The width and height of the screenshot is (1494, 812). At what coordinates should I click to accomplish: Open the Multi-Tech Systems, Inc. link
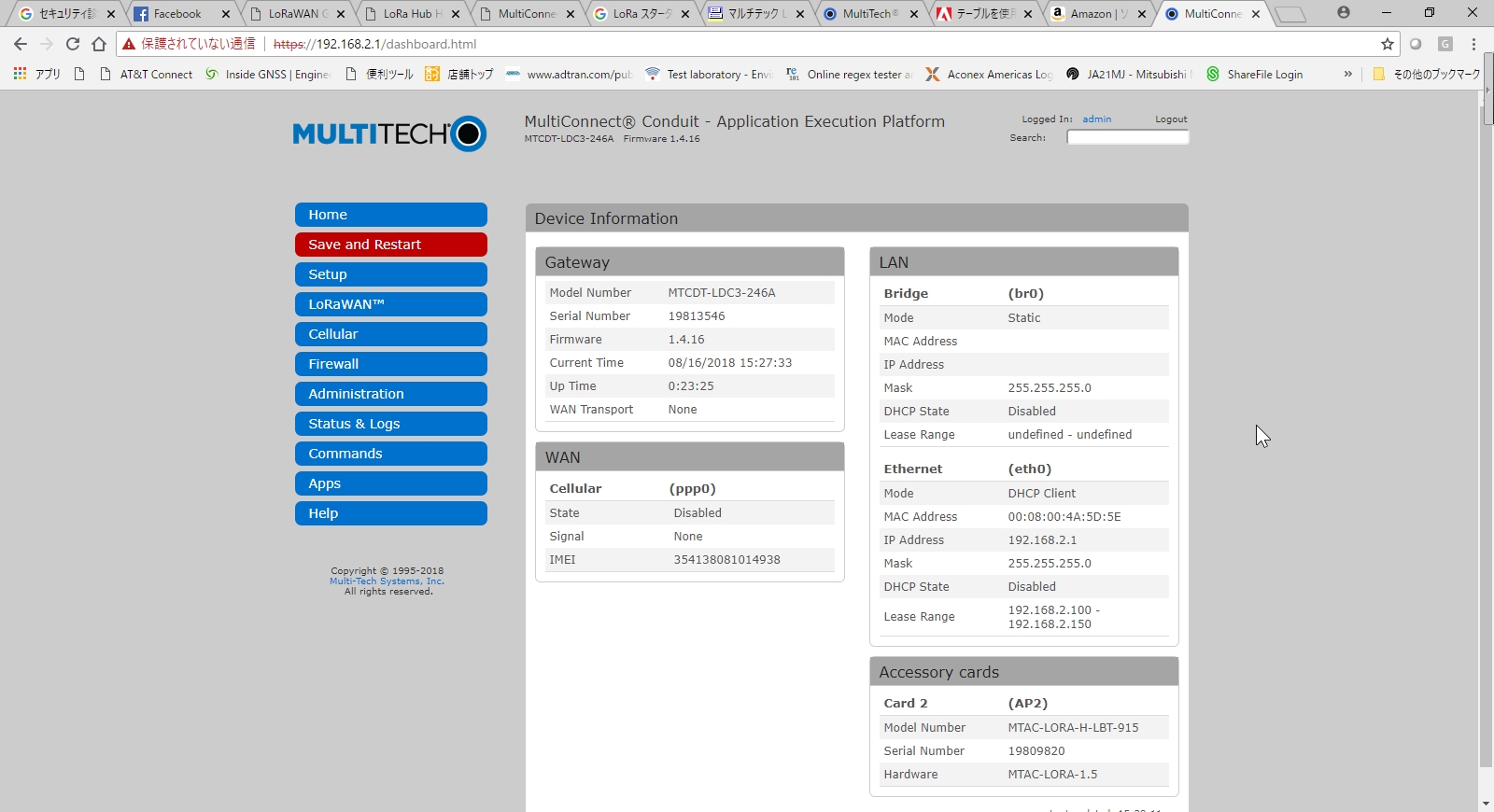(387, 581)
